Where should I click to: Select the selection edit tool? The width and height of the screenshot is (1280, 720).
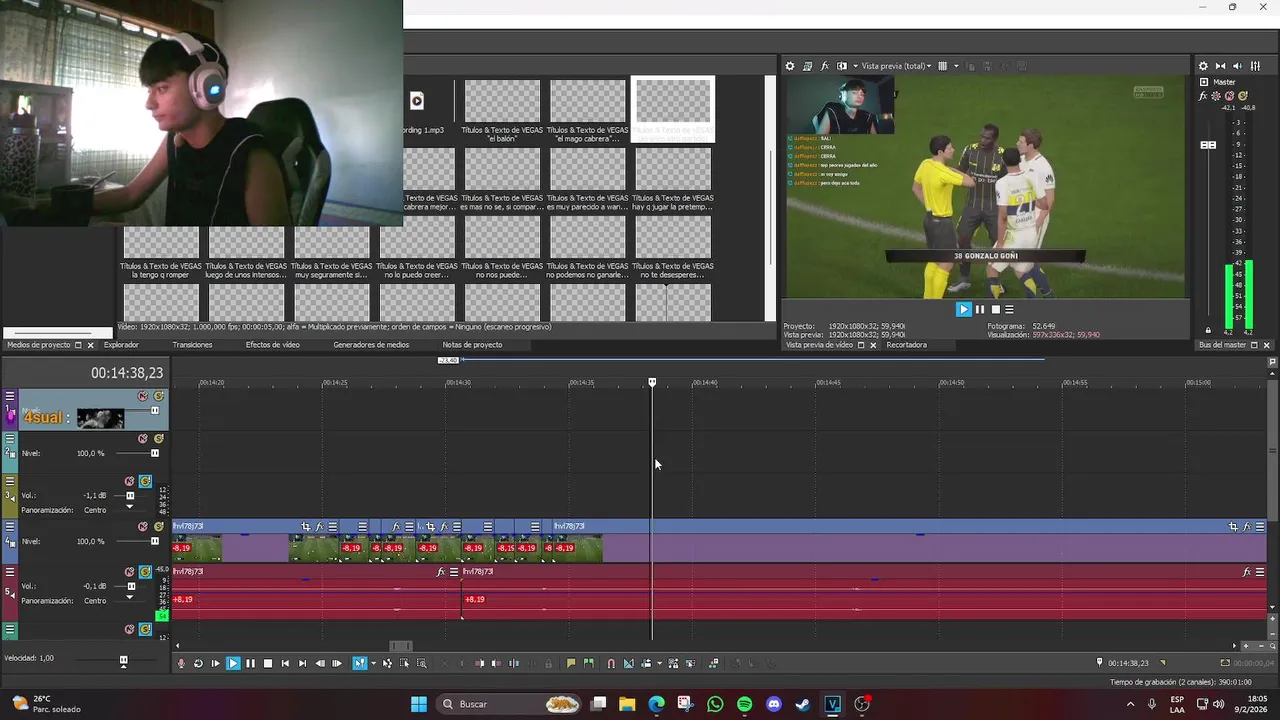pos(404,663)
